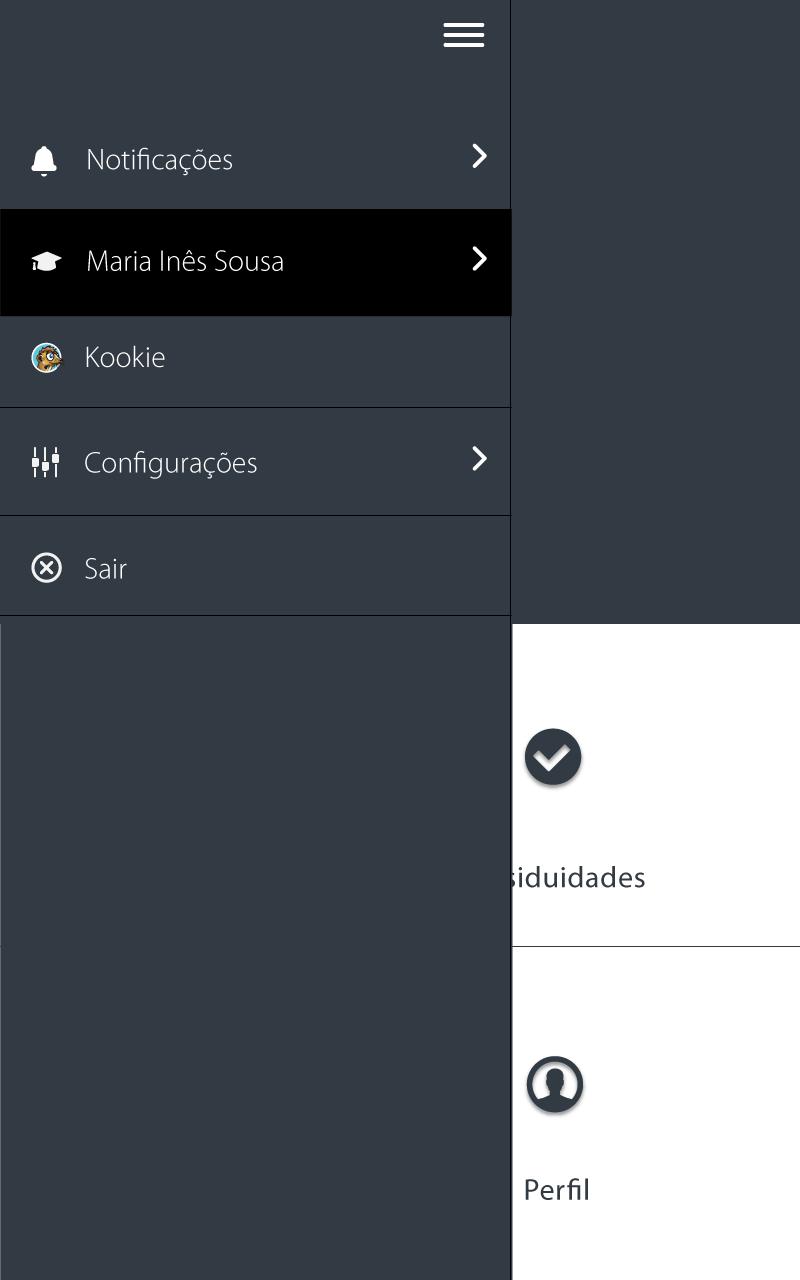This screenshot has height=1280, width=800.
Task: Dismiss menu by tapping dimmed right area
Action: tap(655, 312)
